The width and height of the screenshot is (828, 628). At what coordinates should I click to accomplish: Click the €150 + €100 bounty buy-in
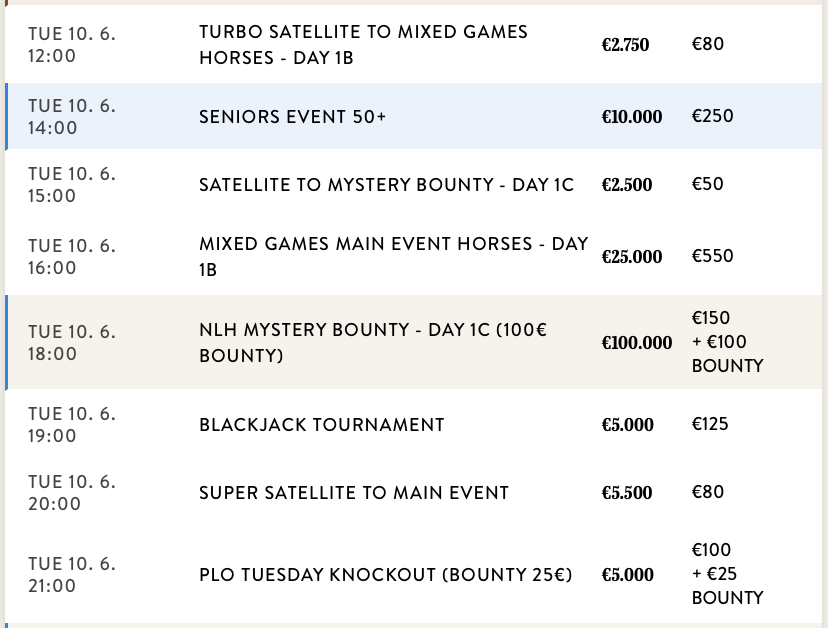pos(727,342)
